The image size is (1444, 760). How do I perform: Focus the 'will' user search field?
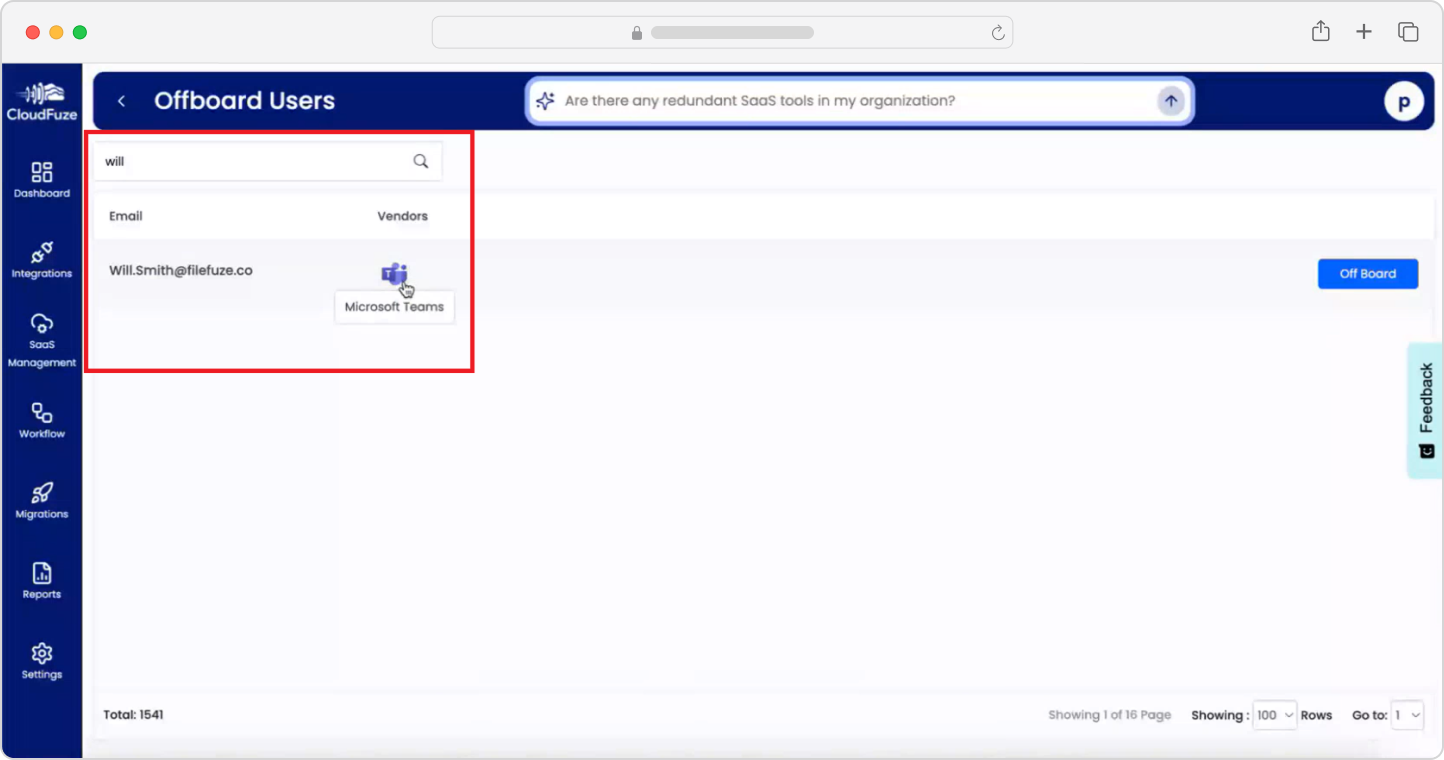pos(268,161)
